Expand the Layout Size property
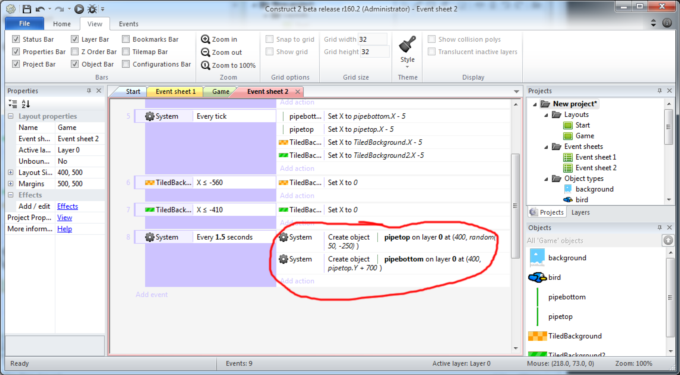 pos(11,173)
